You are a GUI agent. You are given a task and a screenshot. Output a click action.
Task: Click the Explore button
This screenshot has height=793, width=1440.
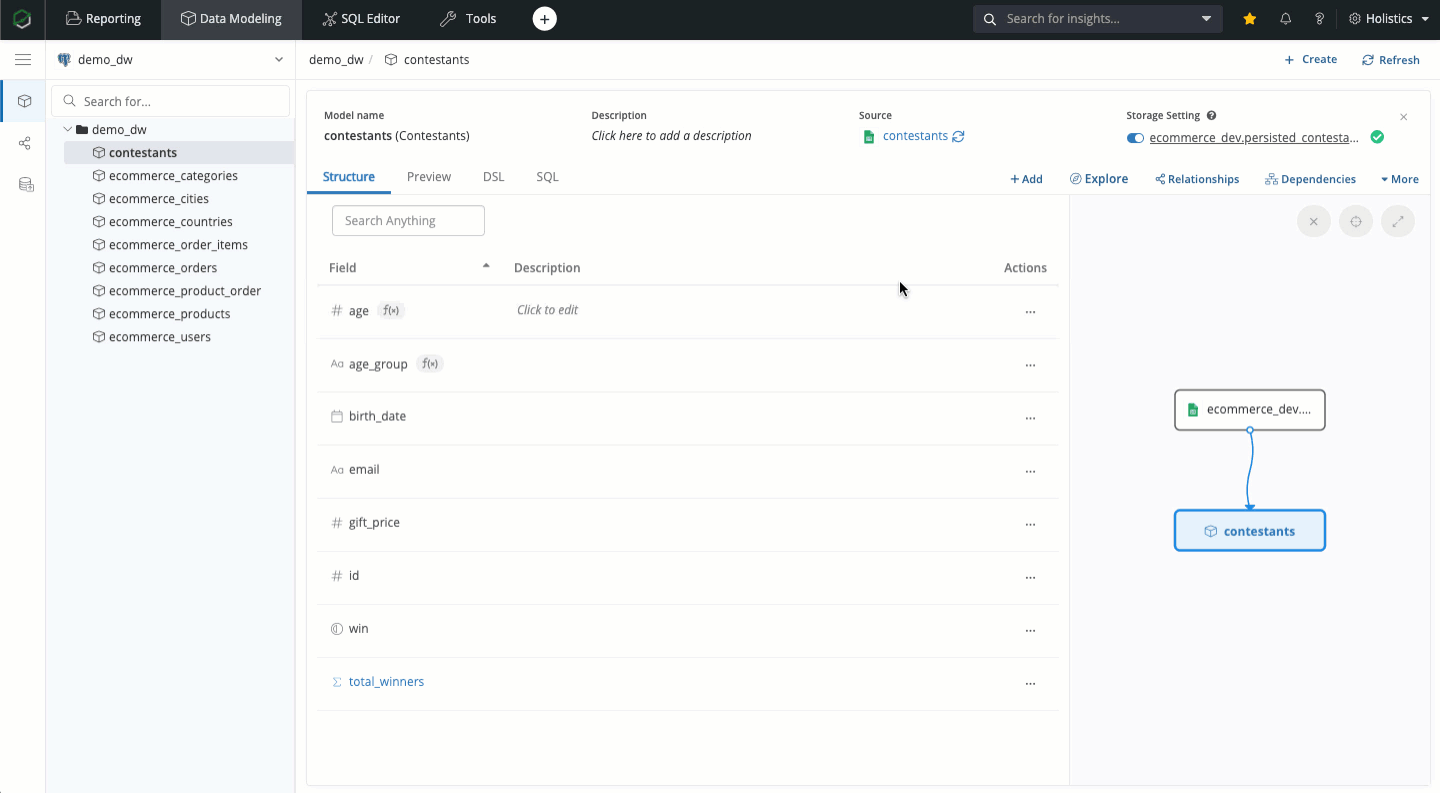[x=1098, y=179]
